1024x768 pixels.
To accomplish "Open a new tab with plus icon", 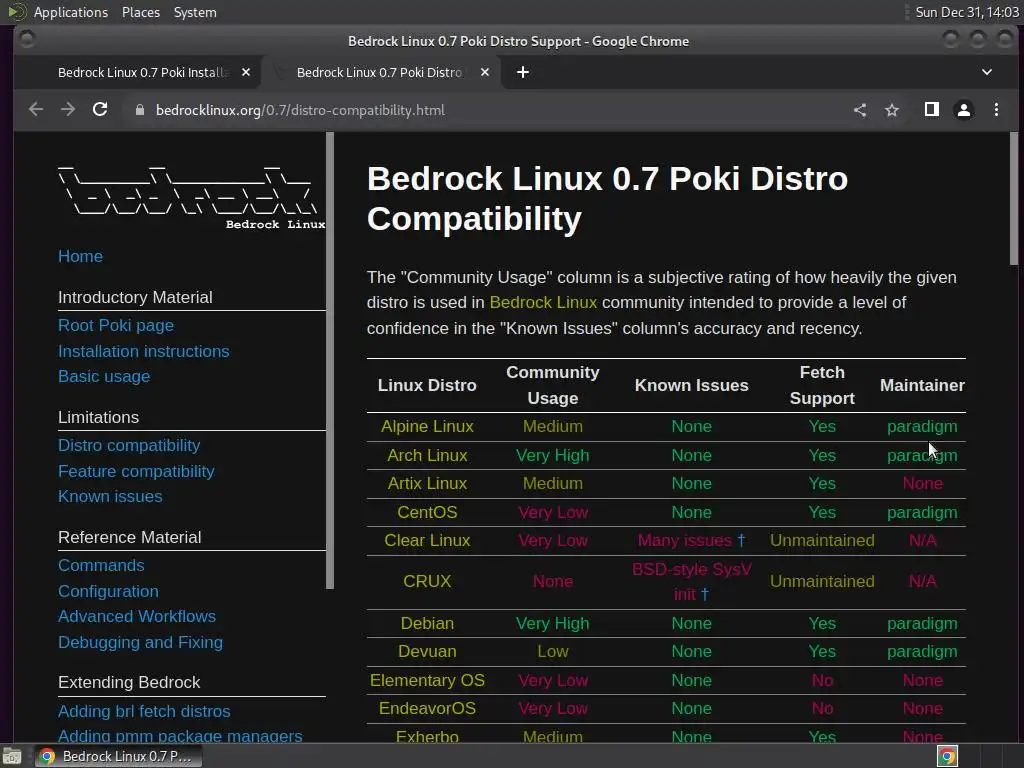I will point(522,72).
